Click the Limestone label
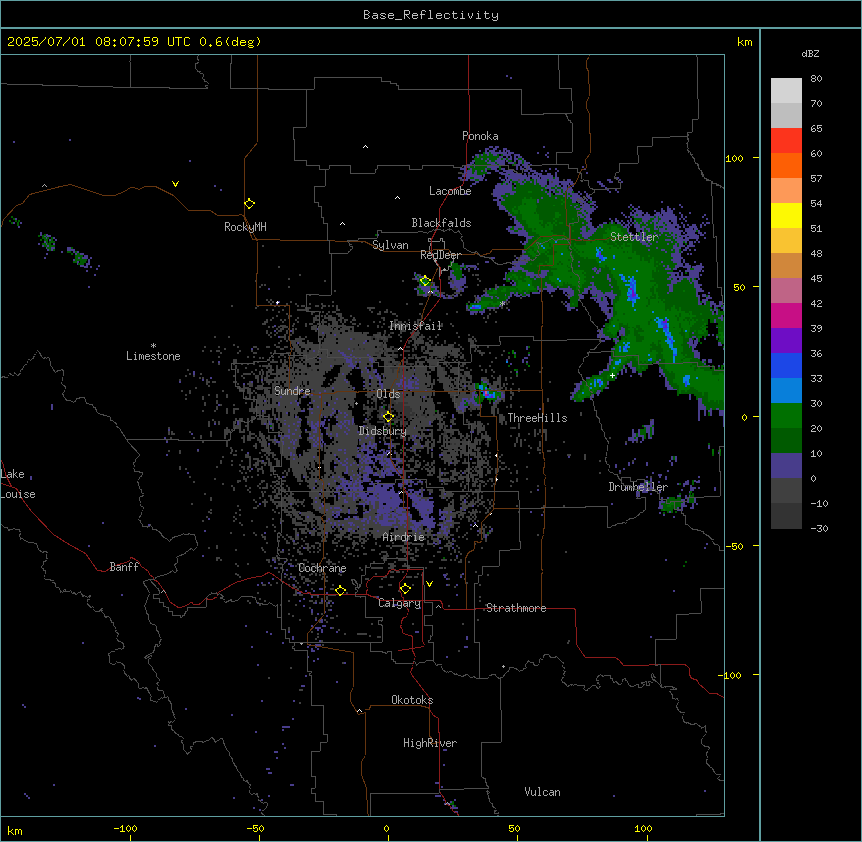 point(153,356)
